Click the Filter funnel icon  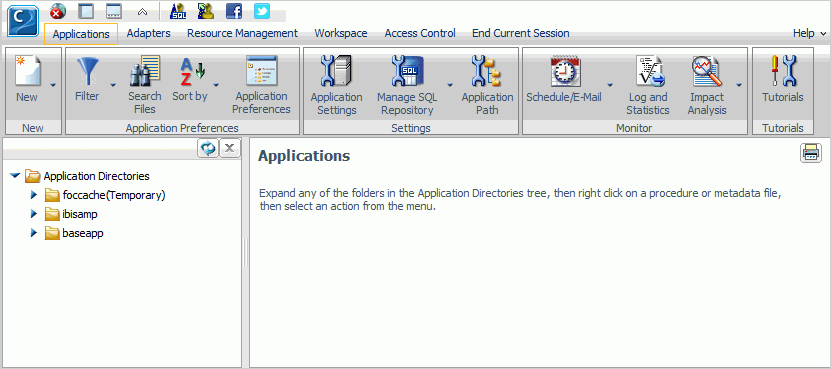tap(87, 71)
